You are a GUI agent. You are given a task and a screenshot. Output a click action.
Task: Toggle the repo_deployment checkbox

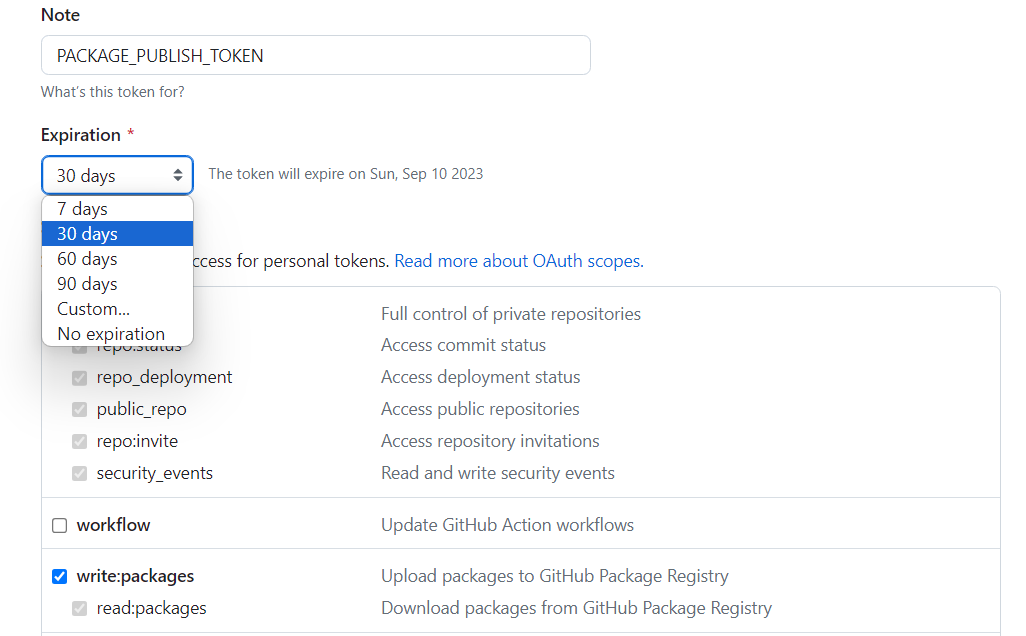79,378
